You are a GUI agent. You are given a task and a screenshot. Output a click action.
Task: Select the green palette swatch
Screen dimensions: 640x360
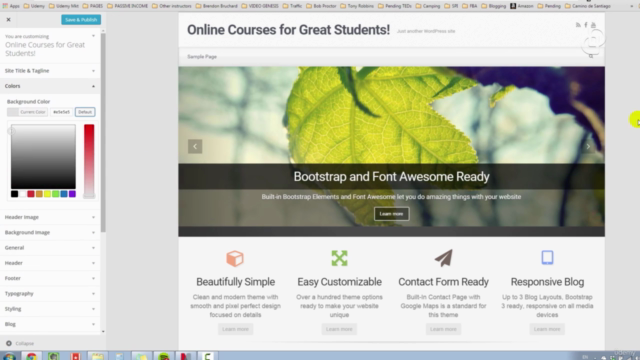click(56, 194)
